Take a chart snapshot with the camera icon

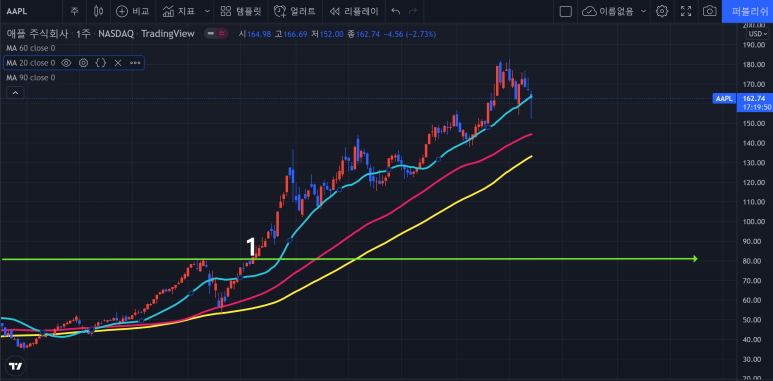pos(709,11)
